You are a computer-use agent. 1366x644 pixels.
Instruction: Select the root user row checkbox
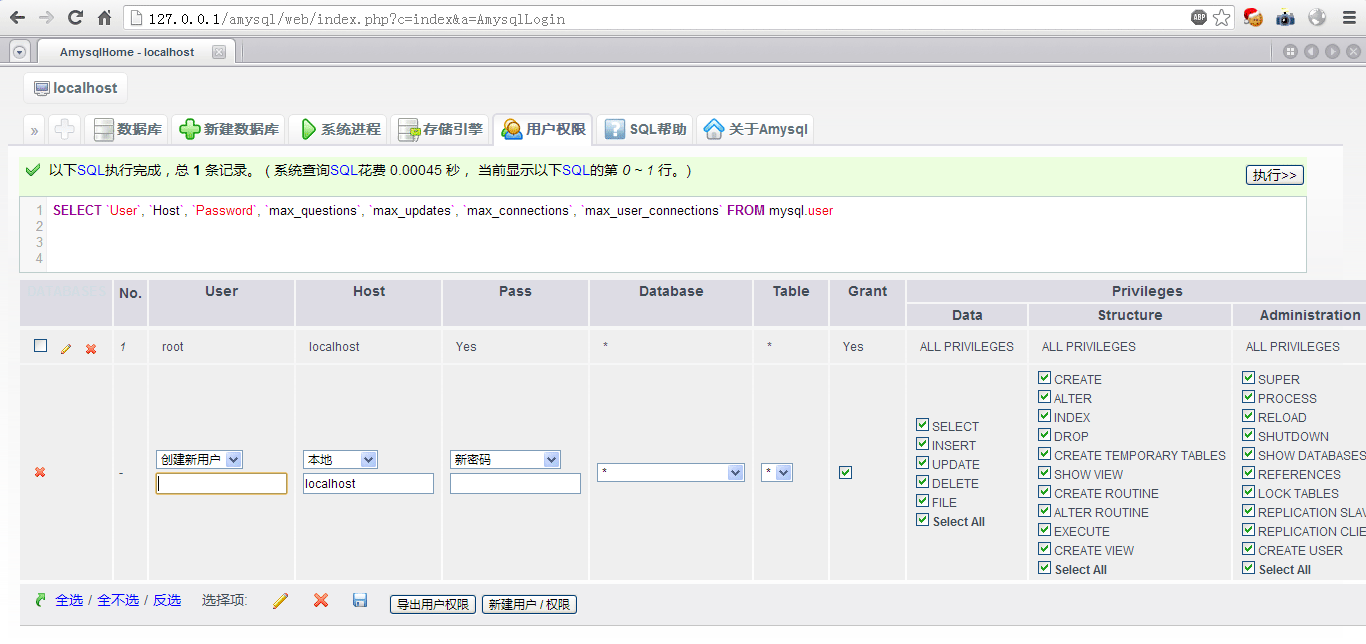point(41,346)
